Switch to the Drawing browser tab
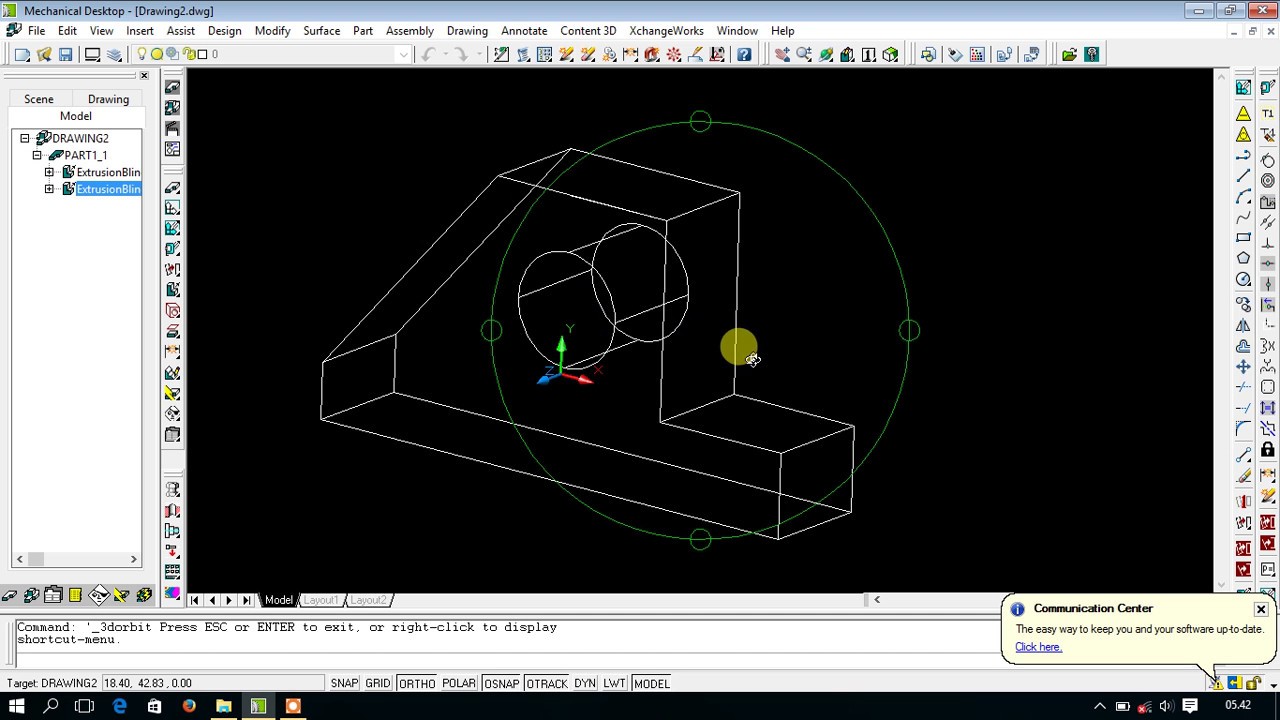Image resolution: width=1280 pixels, height=720 pixels. tap(108, 99)
